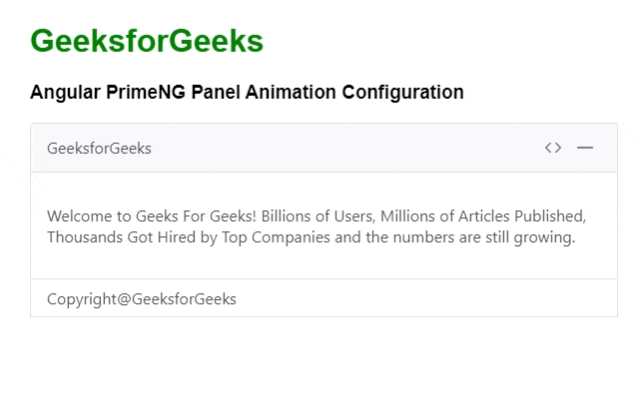Screen dimensions: 640x409
Task: Click the code brackets icon in panel header
Action: [553, 148]
